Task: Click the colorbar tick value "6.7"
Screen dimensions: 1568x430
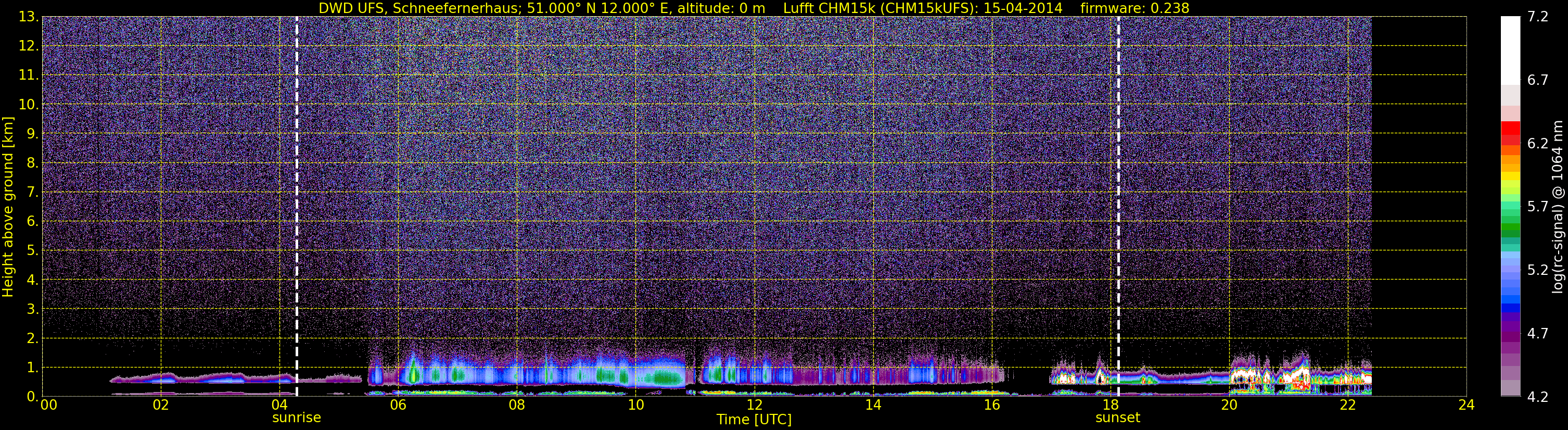Action: [x=1538, y=80]
